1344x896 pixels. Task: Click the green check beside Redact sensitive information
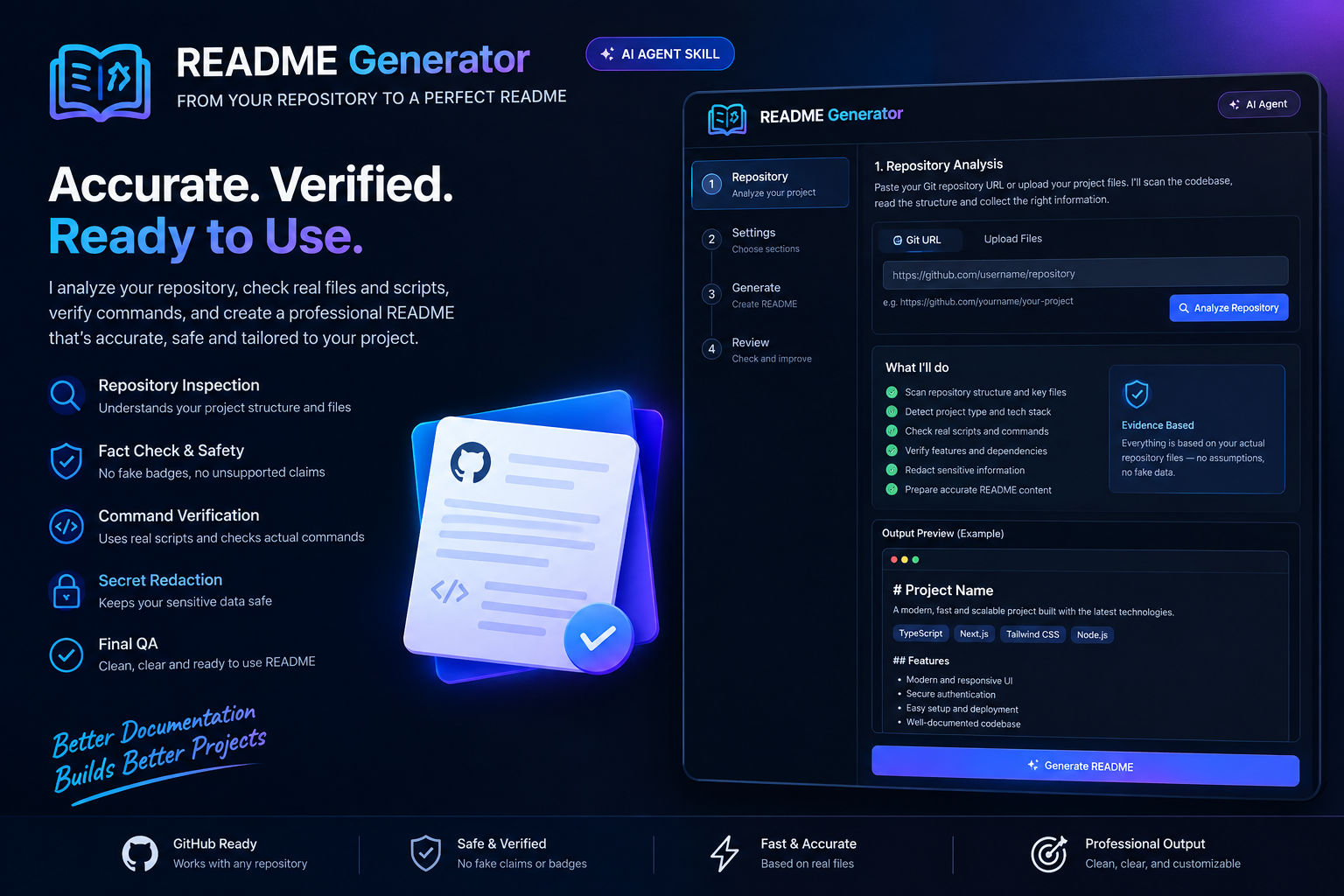click(x=892, y=470)
